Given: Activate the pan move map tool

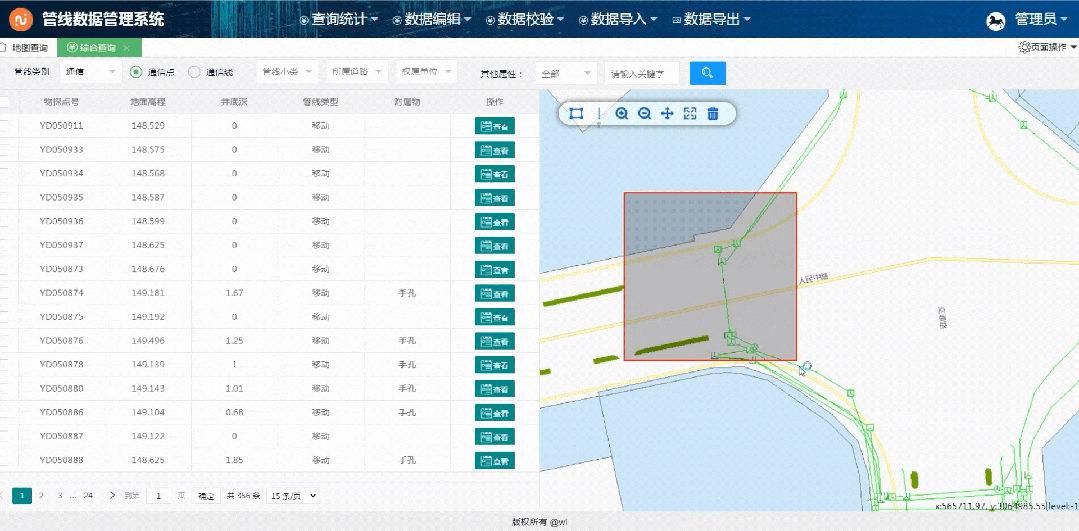Looking at the screenshot, I should (x=667, y=113).
